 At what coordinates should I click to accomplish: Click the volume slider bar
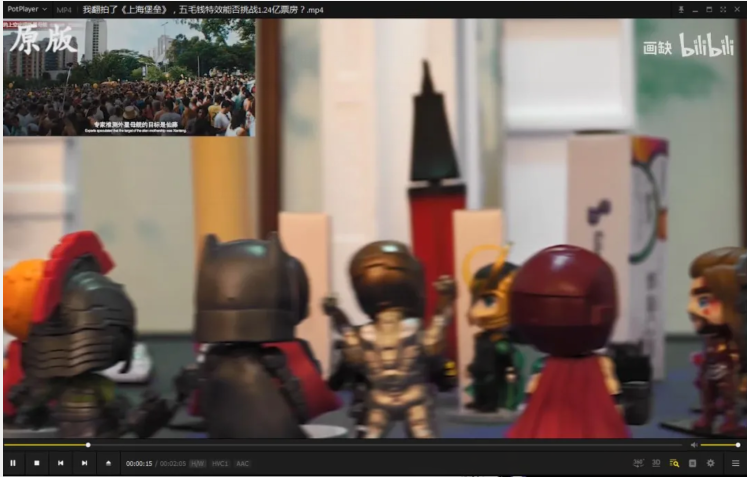(x=720, y=445)
